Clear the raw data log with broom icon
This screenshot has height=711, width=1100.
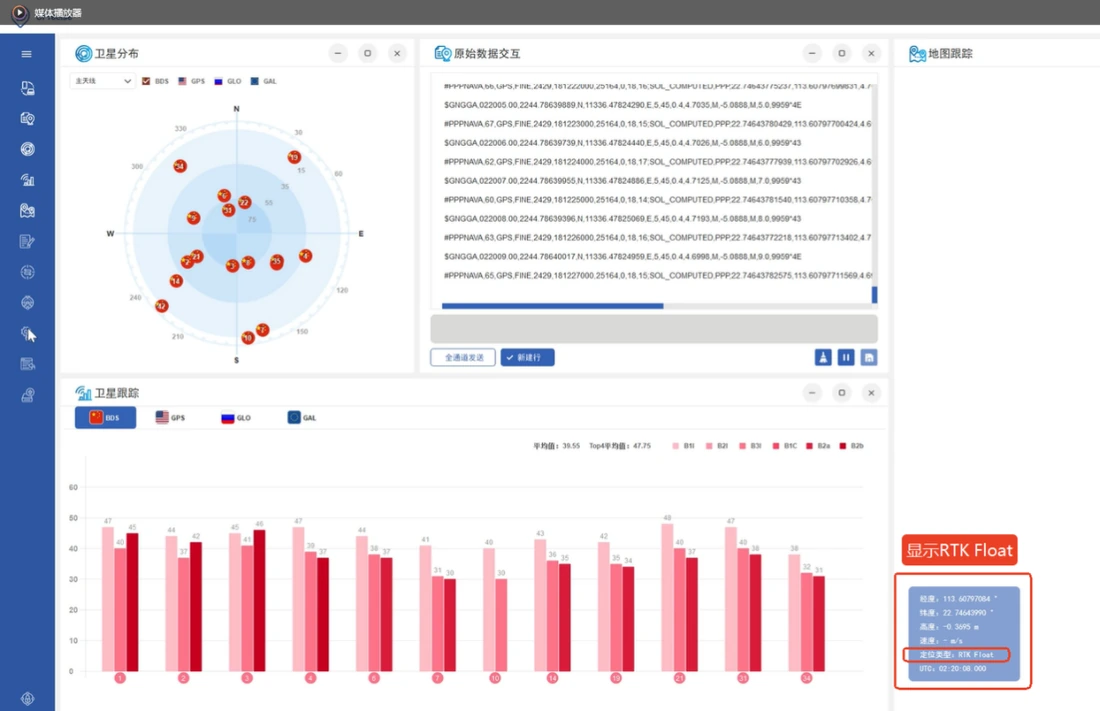point(823,357)
